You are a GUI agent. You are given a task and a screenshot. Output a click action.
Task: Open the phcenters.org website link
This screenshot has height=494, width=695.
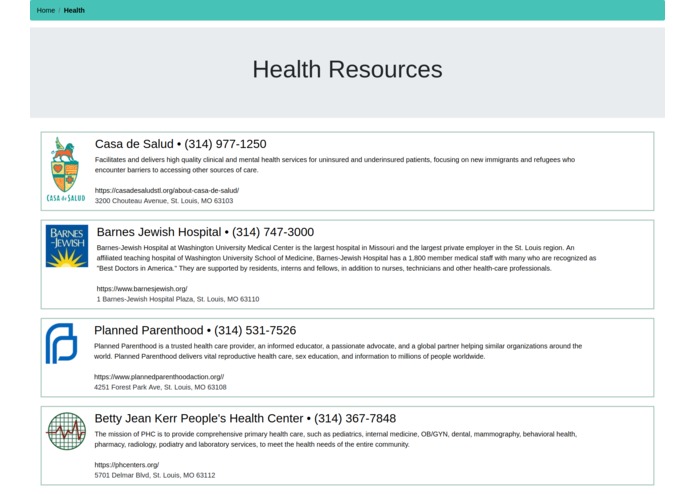pos(127,465)
